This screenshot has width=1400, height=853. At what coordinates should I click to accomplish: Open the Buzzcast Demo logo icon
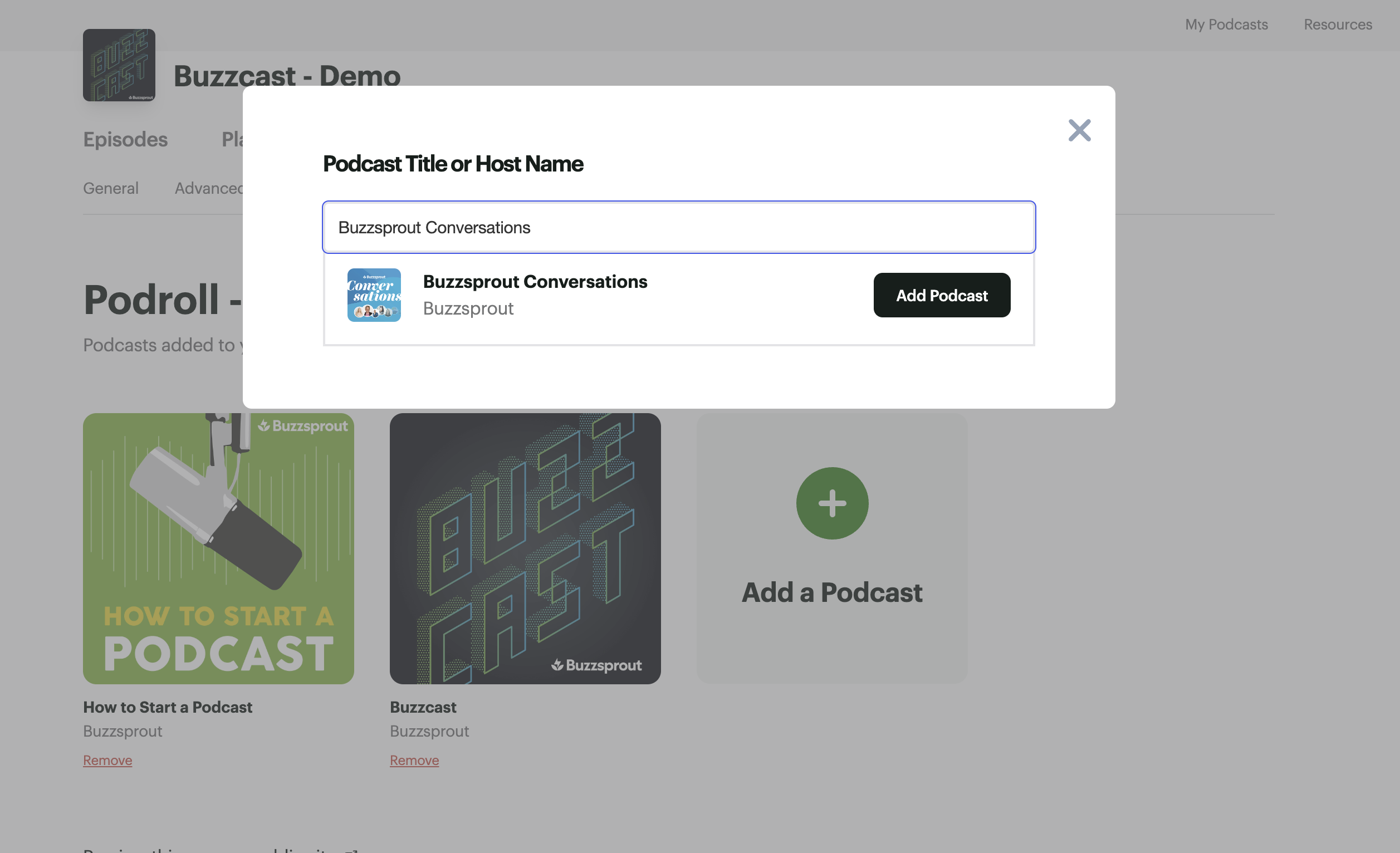point(119,65)
